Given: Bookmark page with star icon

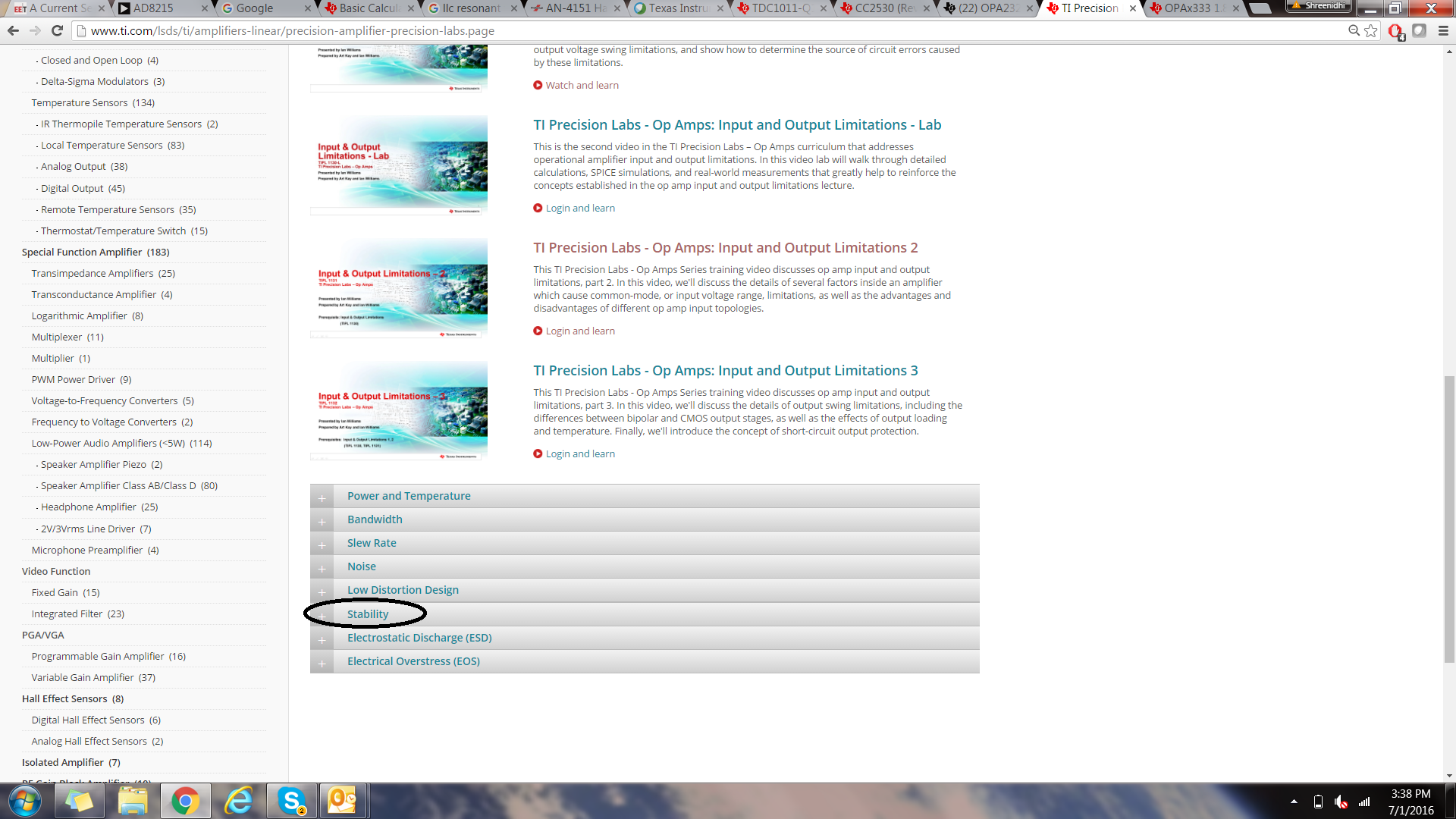Looking at the screenshot, I should 1371,30.
